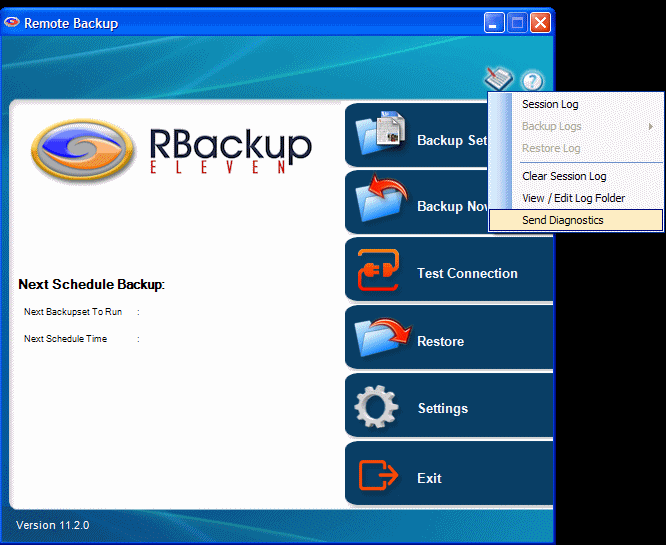Click the RBackup Eleven logo
The width and height of the screenshot is (666, 545).
pyautogui.click(x=170, y=148)
